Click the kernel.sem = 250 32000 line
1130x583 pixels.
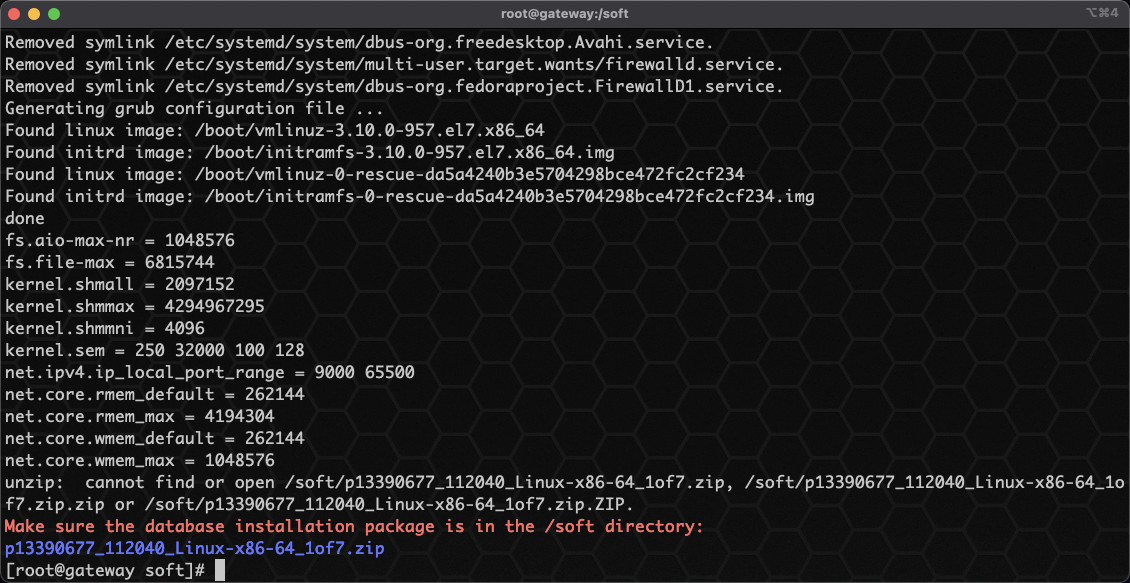[x=154, y=350]
